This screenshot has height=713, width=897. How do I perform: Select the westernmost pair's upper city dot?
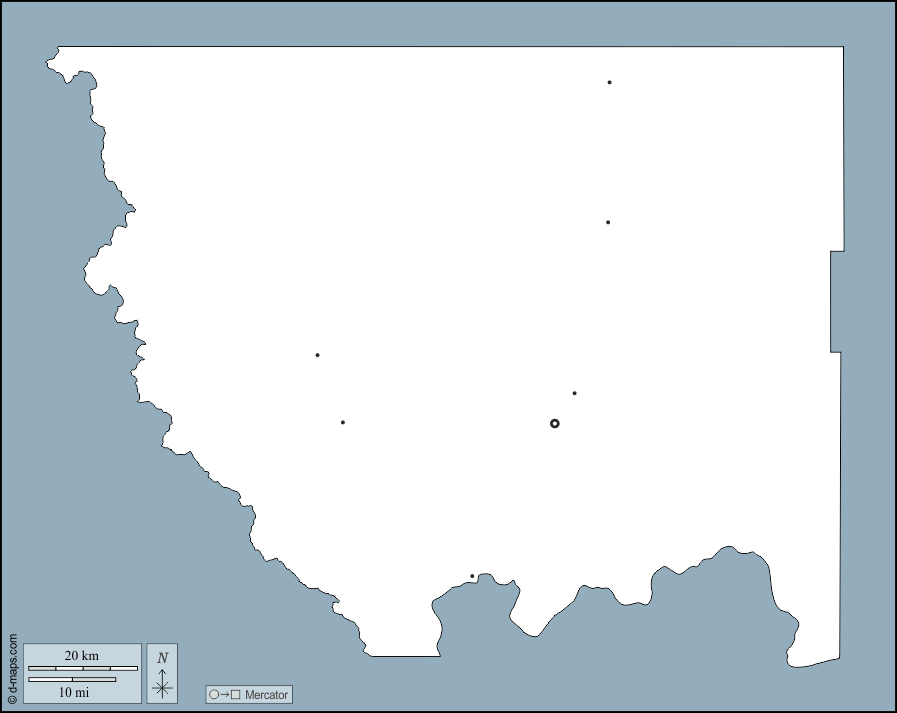(x=317, y=355)
